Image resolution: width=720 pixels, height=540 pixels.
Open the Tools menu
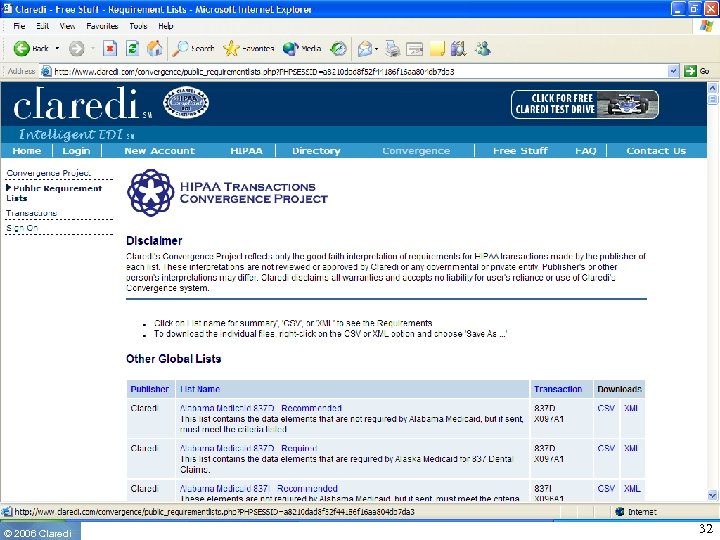click(138, 26)
